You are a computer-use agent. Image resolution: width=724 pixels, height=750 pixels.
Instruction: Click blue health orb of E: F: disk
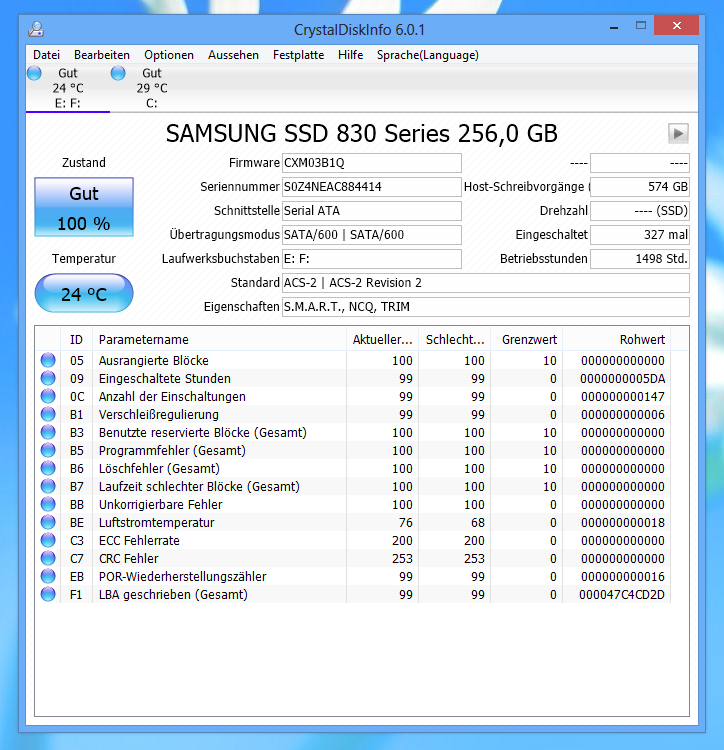click(x=34, y=73)
